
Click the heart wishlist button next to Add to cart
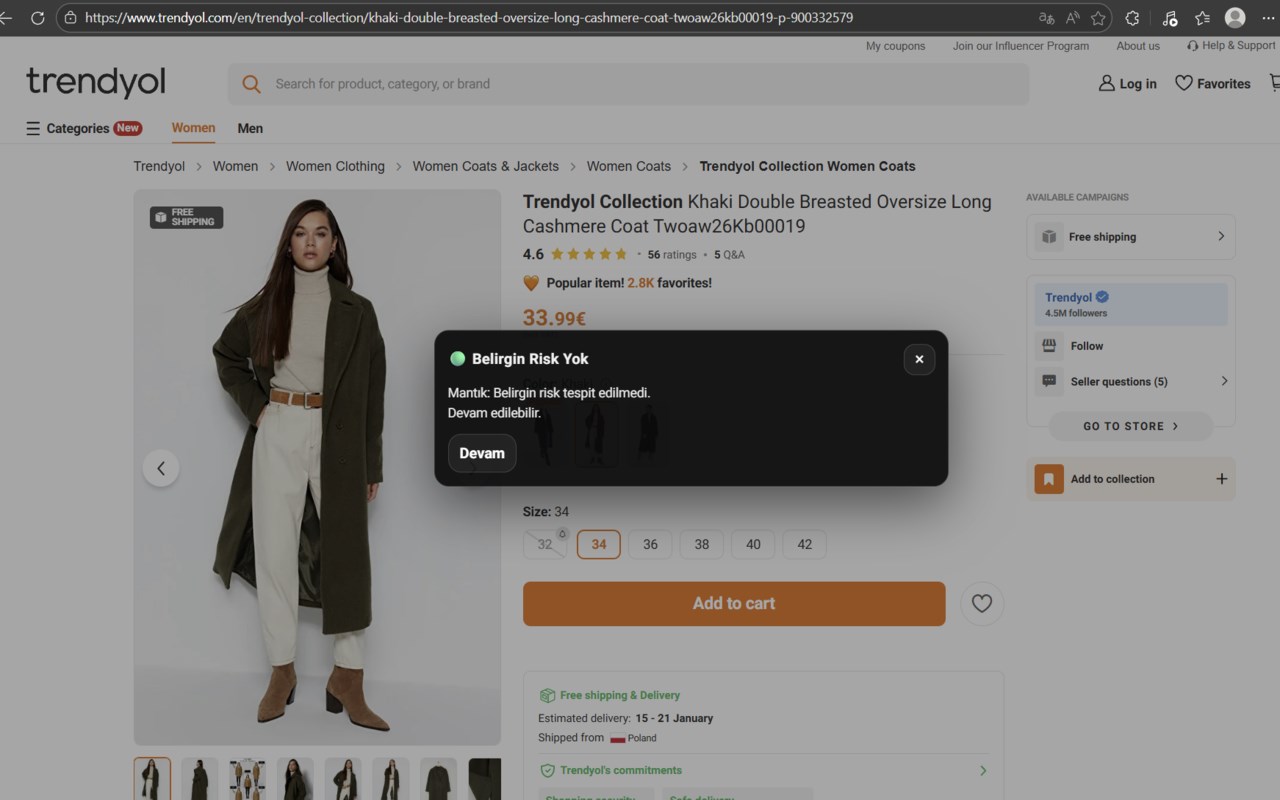pos(982,604)
